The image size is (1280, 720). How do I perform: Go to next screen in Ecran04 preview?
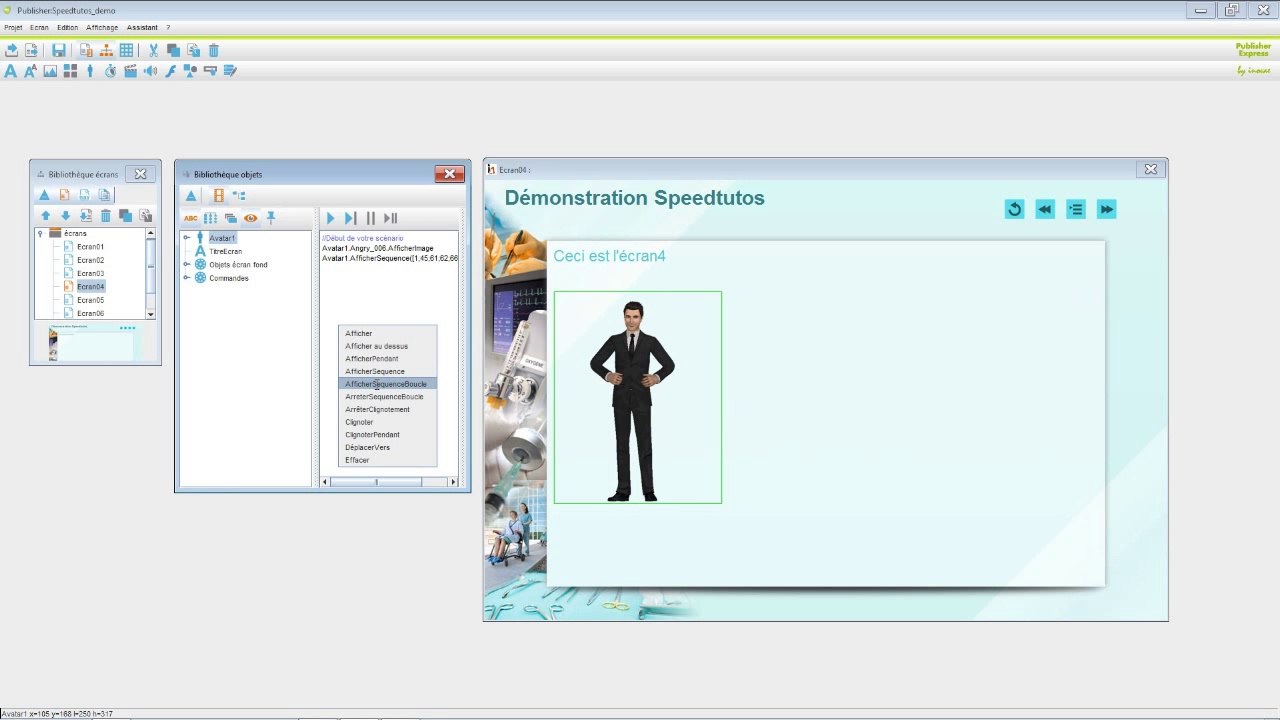1106,209
